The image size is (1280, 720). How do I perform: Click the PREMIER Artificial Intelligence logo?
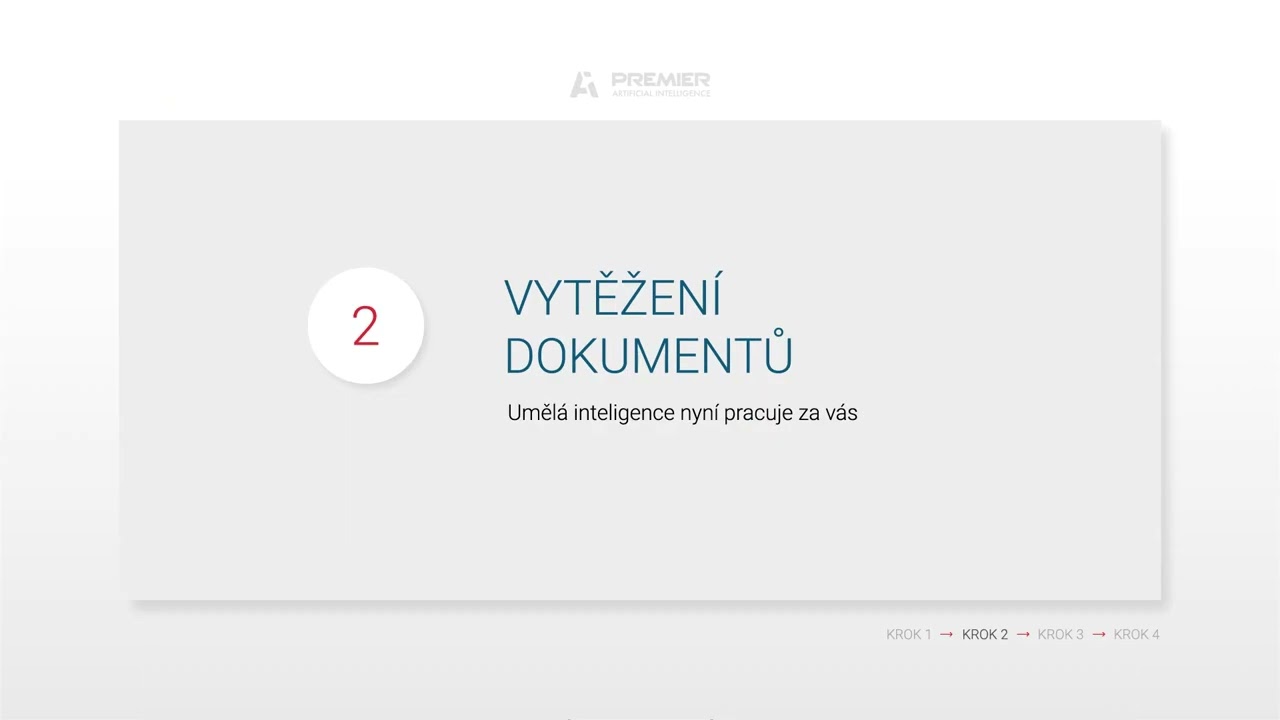click(x=640, y=84)
